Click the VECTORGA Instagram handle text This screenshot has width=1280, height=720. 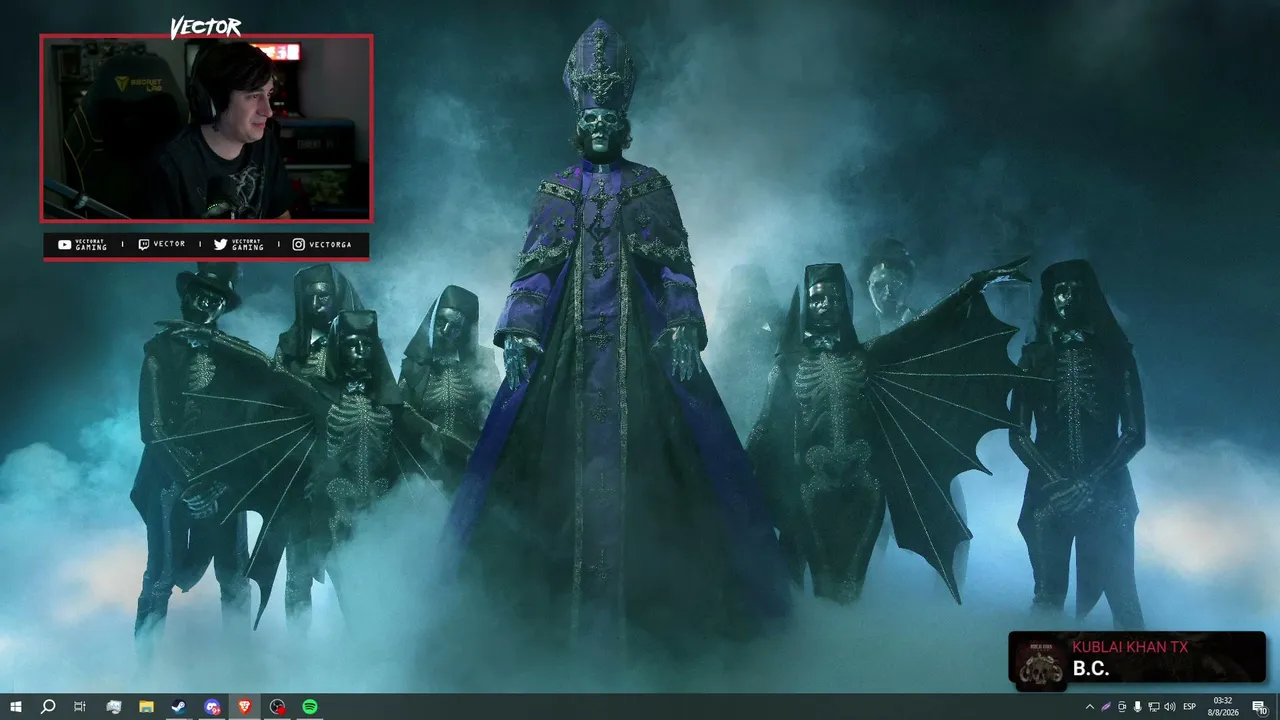click(330, 245)
